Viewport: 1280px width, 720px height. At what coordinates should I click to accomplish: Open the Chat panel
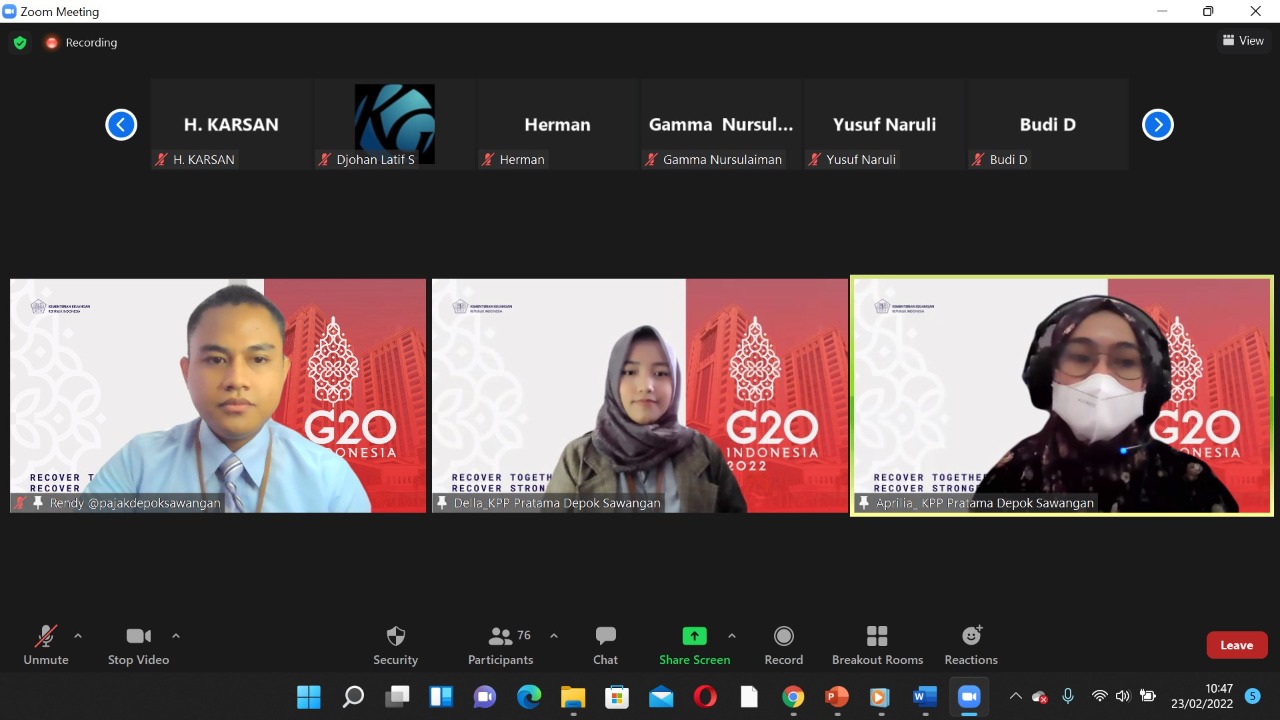(x=605, y=645)
